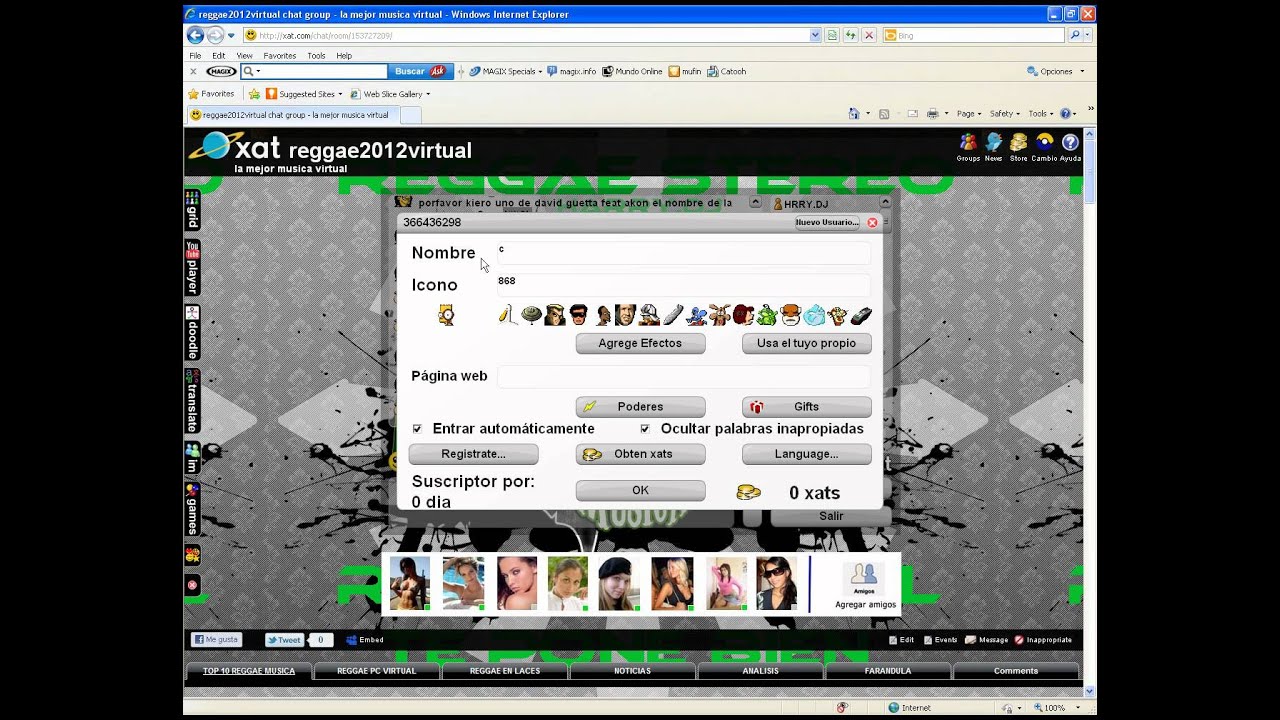The width and height of the screenshot is (1280, 720).
Task: Switch to NOTICIAS tab
Action: [x=632, y=671]
